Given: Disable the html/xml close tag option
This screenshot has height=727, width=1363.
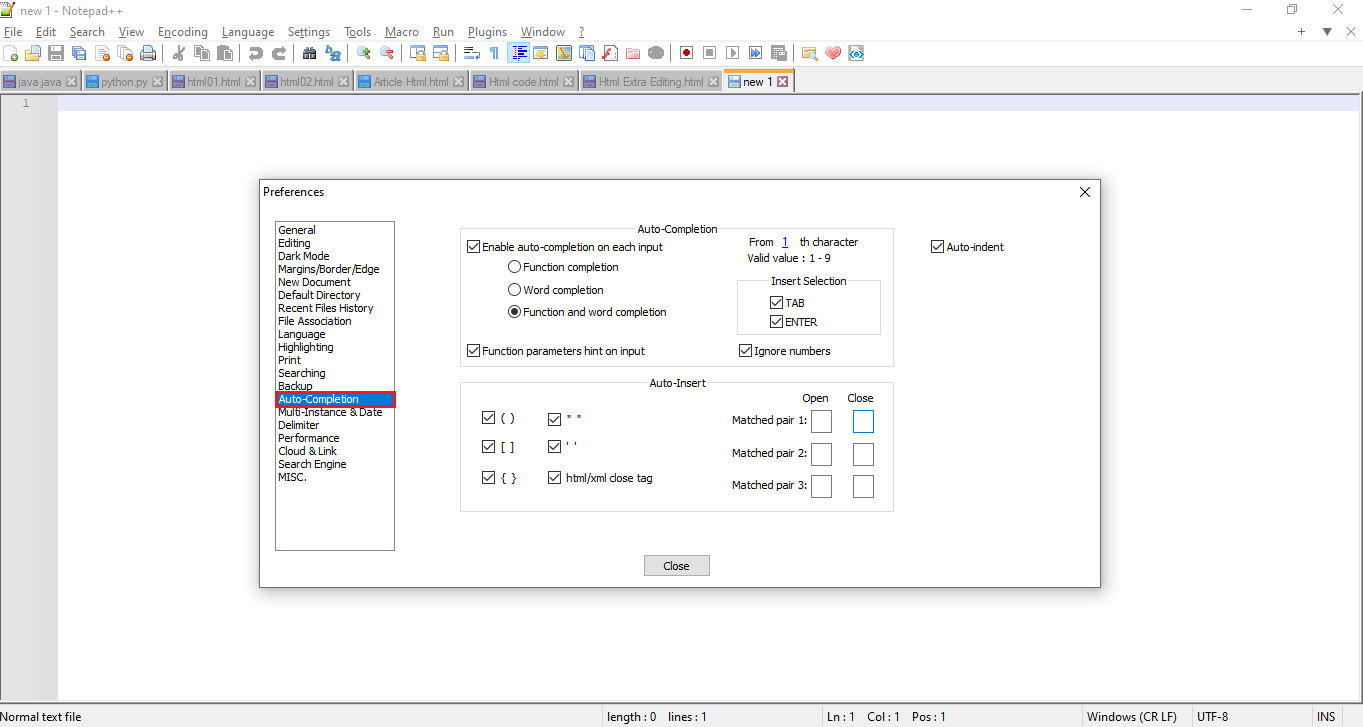Looking at the screenshot, I should point(555,477).
